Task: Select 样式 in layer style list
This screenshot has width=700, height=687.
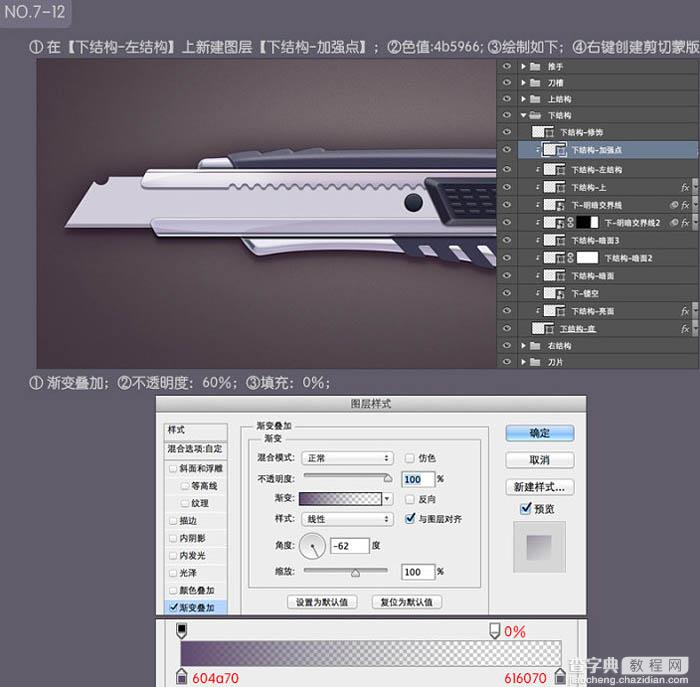Action: [x=196, y=430]
